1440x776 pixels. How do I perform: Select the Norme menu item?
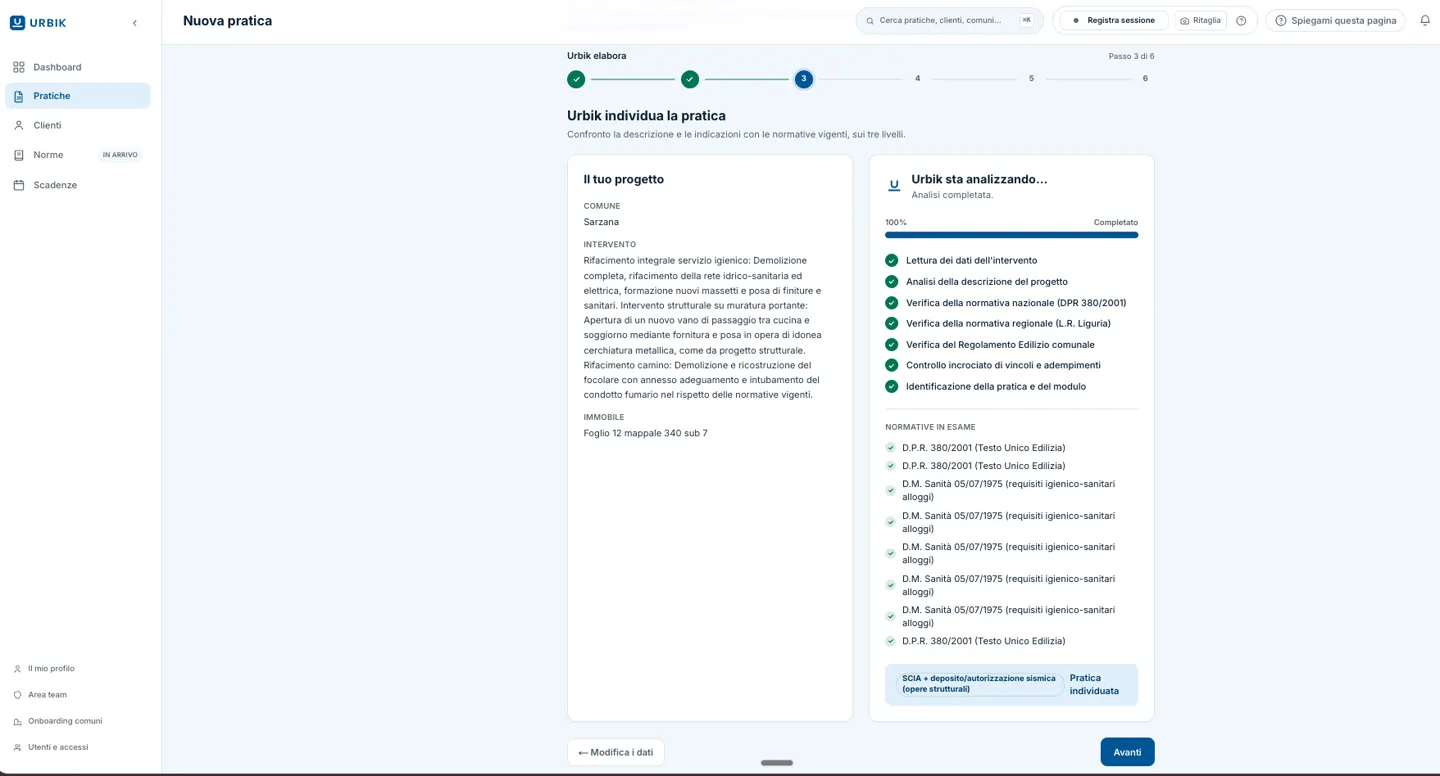(x=78, y=155)
